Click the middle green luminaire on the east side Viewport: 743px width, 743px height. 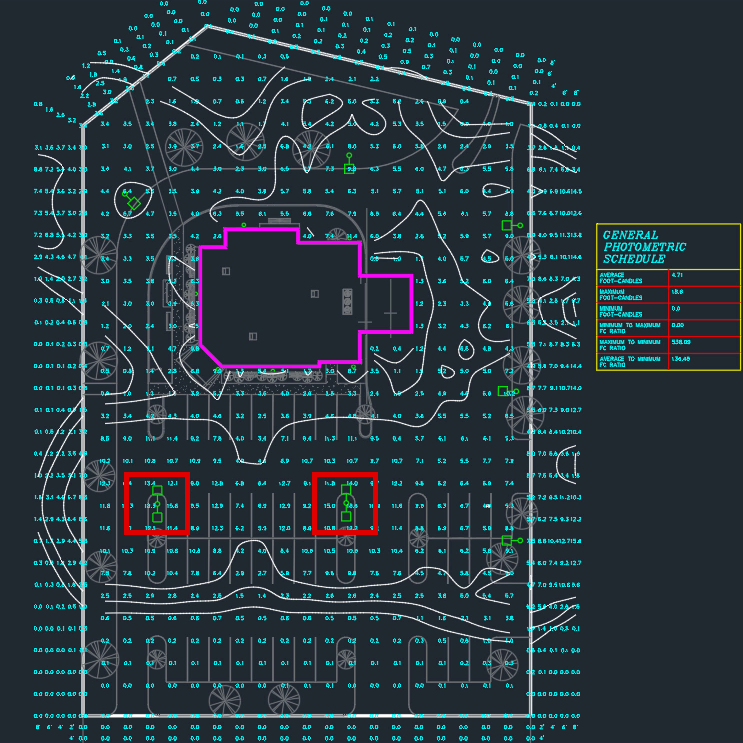pos(508,391)
